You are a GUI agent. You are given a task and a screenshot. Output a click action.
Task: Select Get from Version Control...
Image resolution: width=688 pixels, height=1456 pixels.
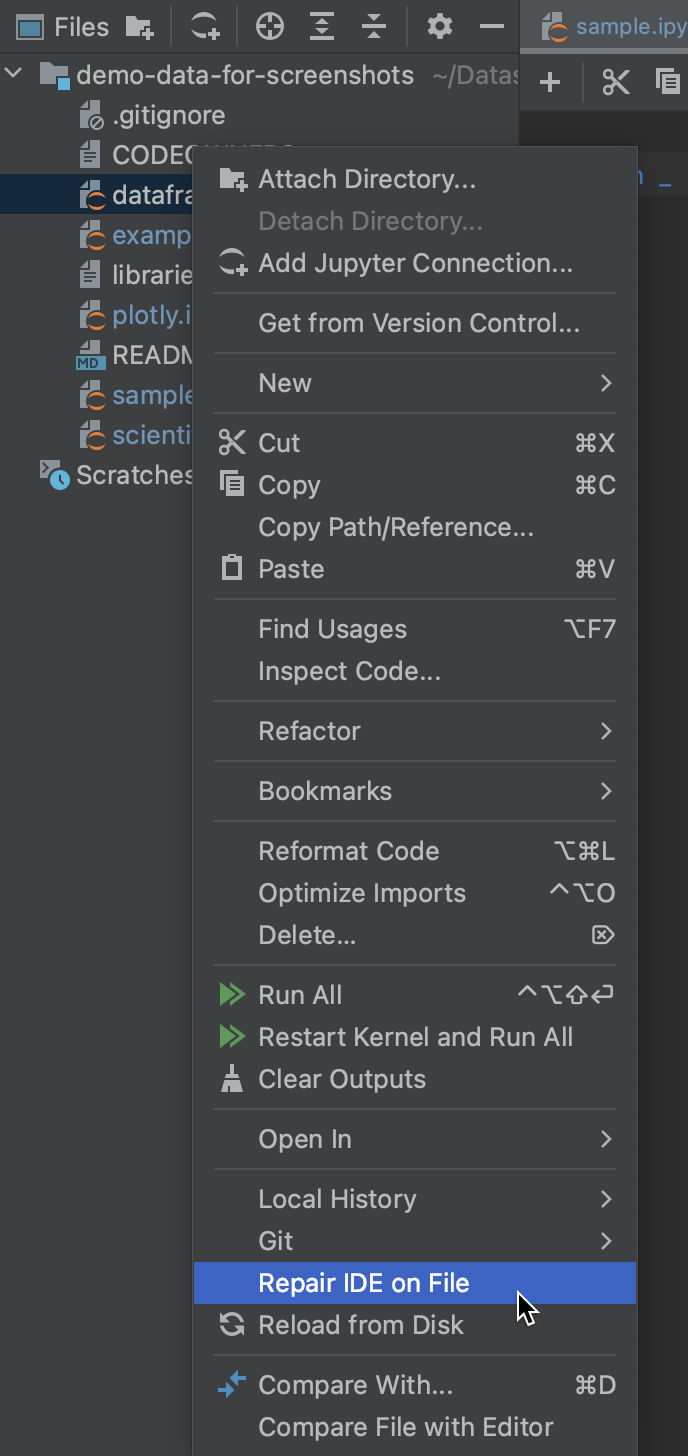pyautogui.click(x=415, y=323)
